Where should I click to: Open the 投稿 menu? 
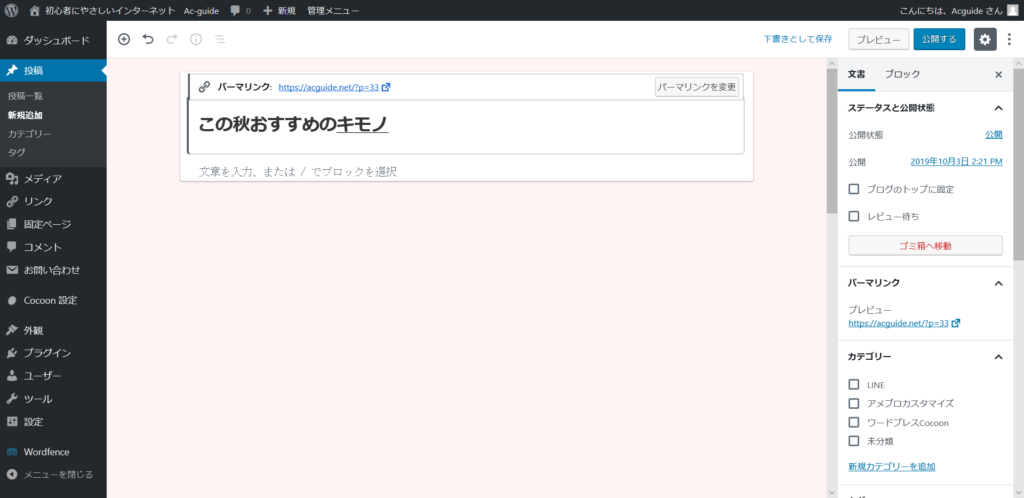click(54, 70)
